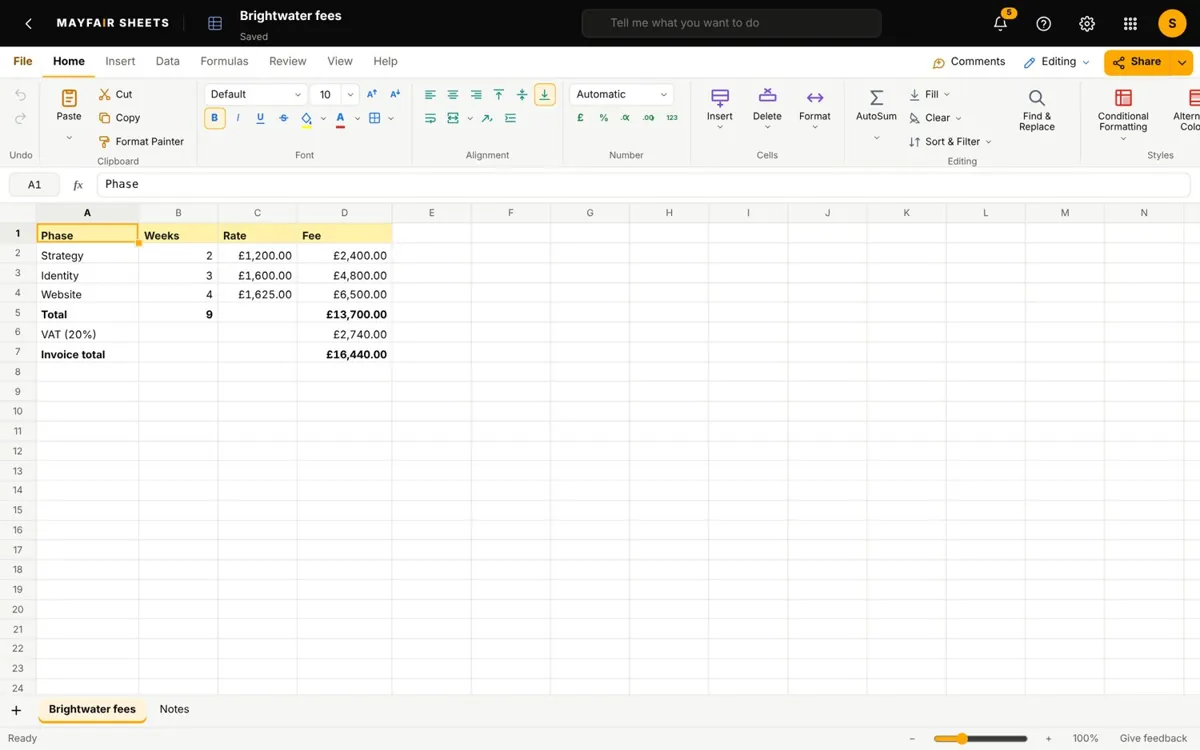Open the notifications bell
Viewport: 1200px width, 750px height.
(1001, 23)
